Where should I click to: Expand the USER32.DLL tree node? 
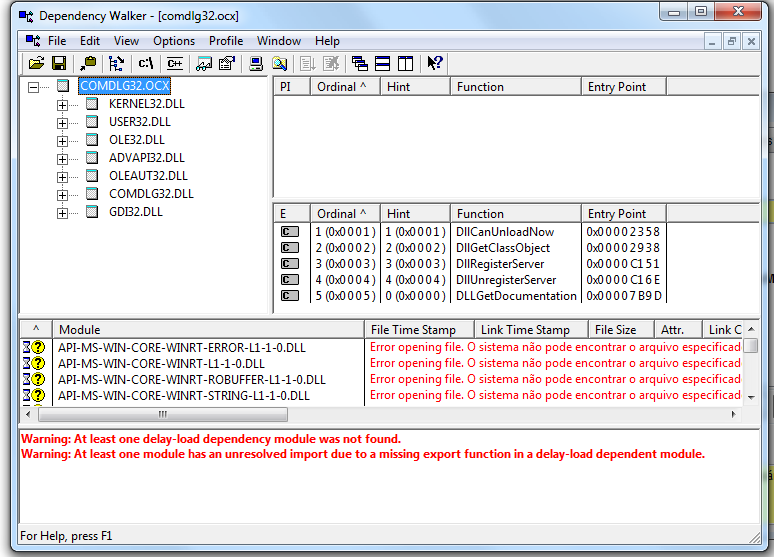(x=62, y=123)
